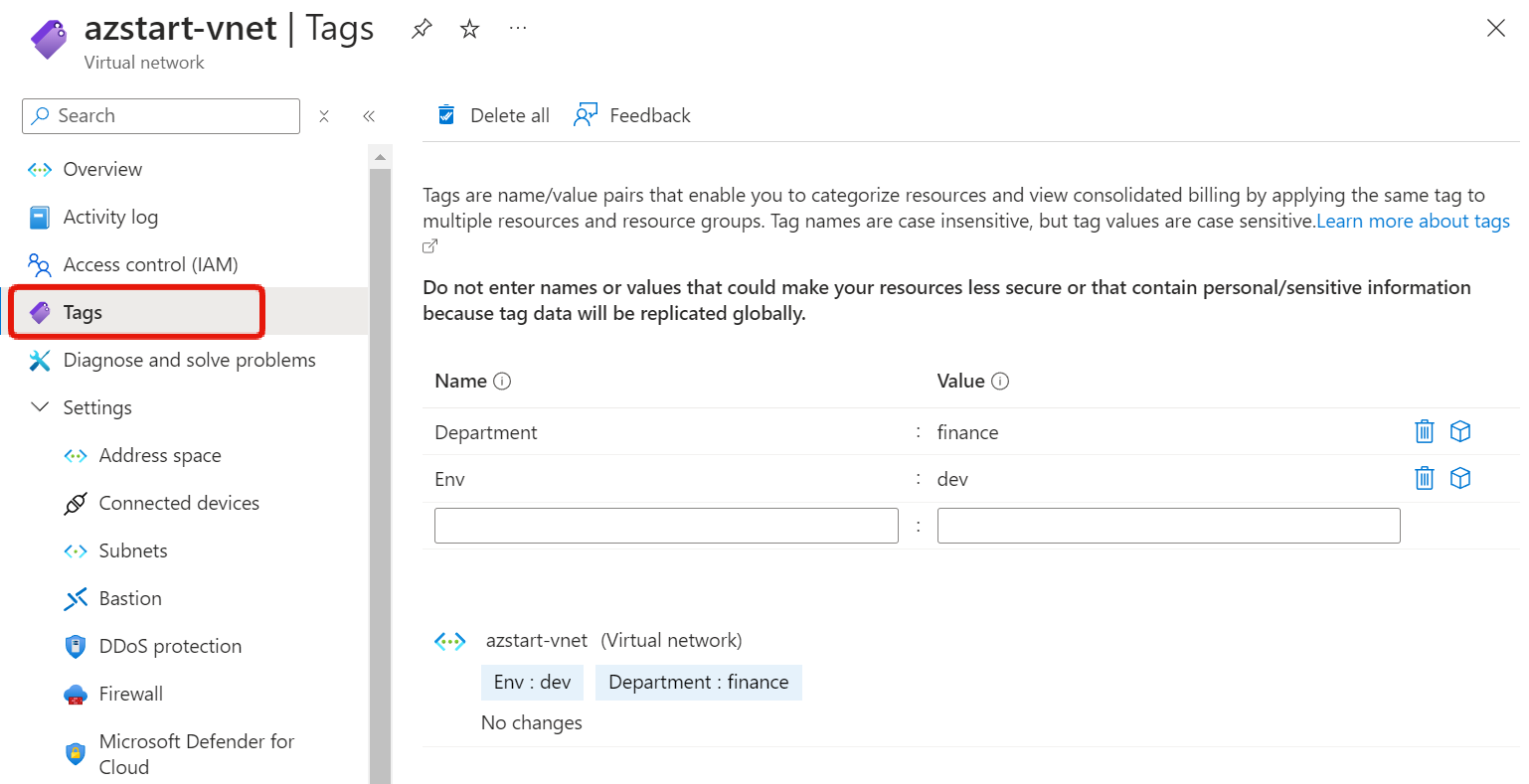The image size is (1529, 784).
Task: Collapse the sidebar with double chevron
Action: [x=369, y=116]
